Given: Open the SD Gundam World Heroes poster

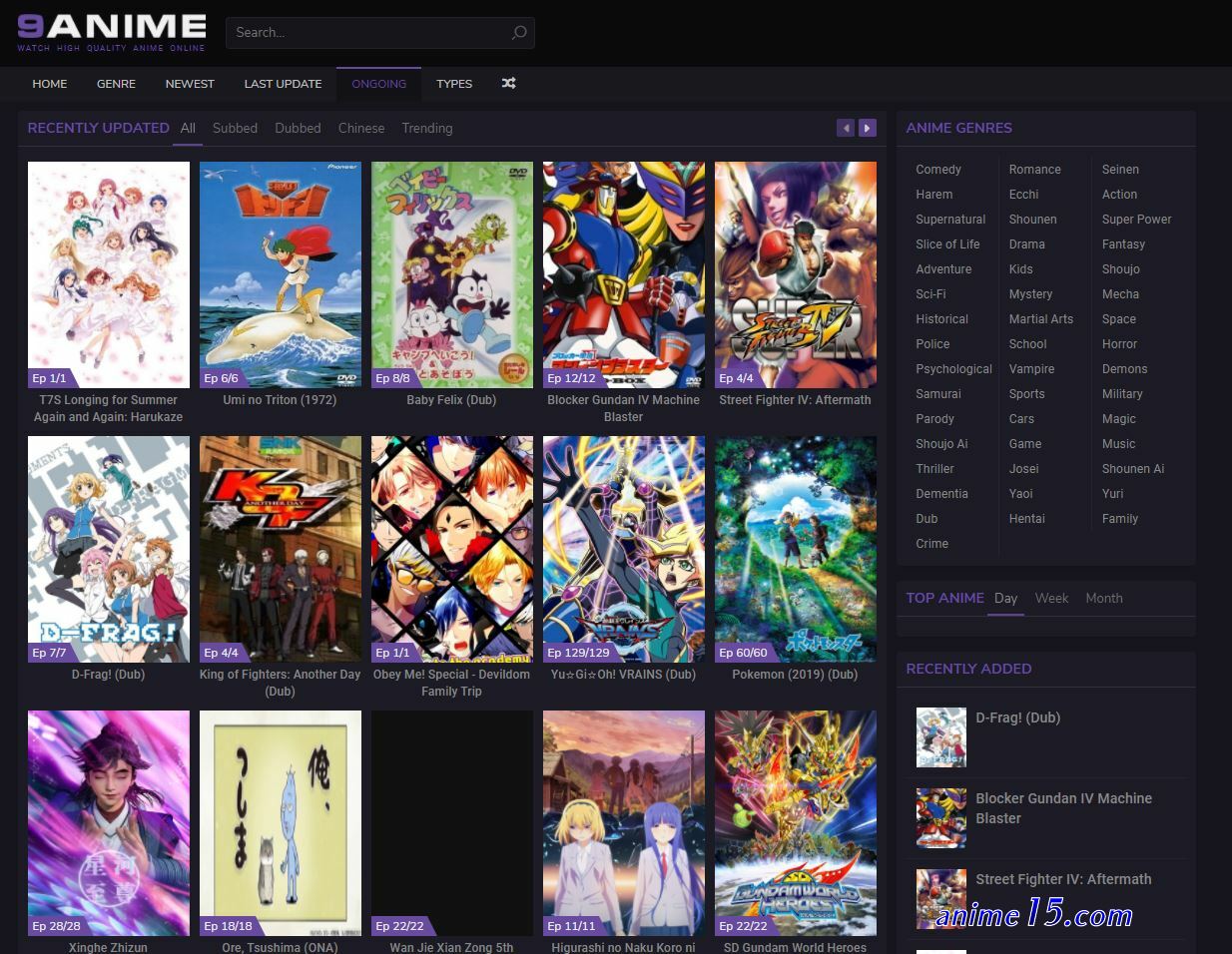Looking at the screenshot, I should 796,823.
